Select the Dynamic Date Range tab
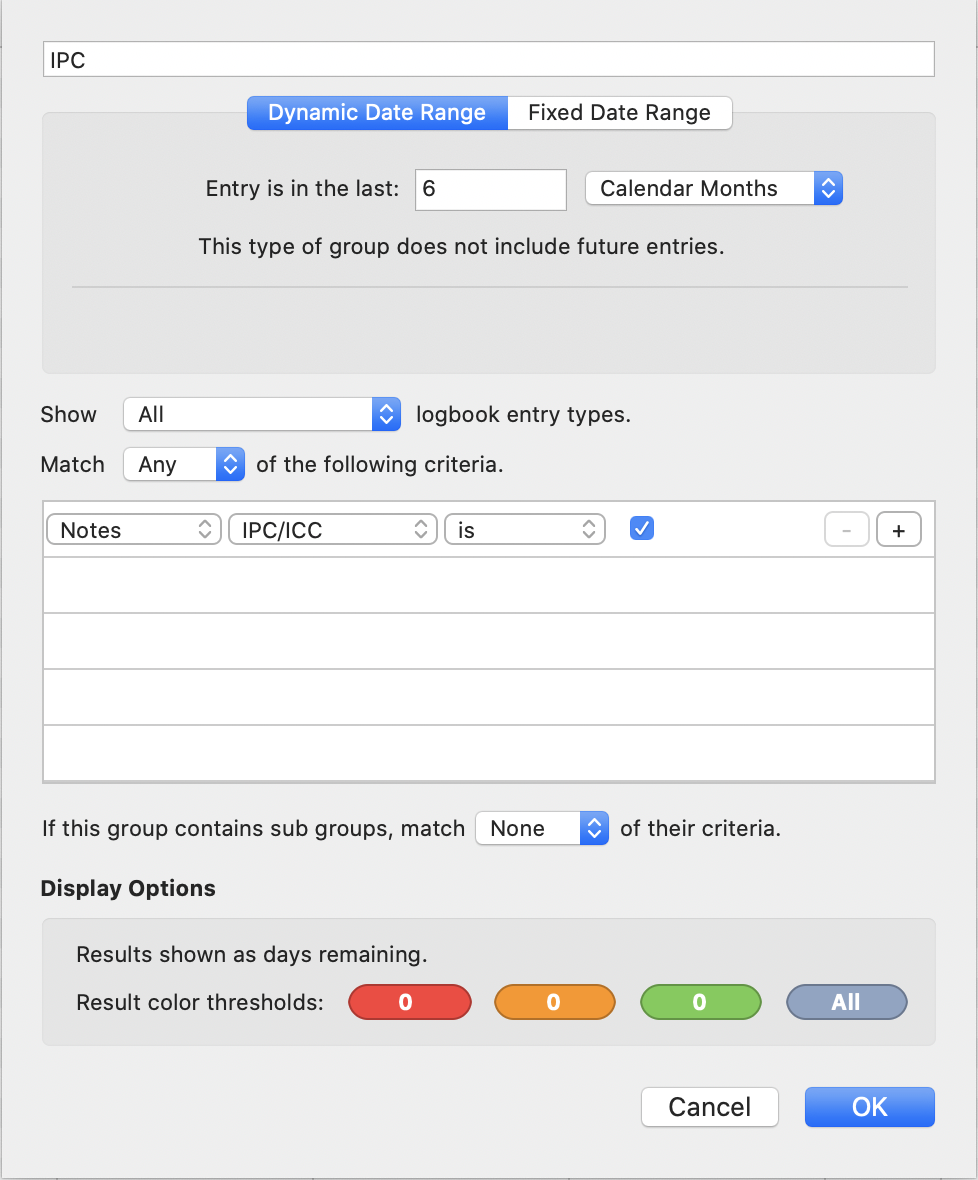The image size is (978, 1180). pos(377,113)
